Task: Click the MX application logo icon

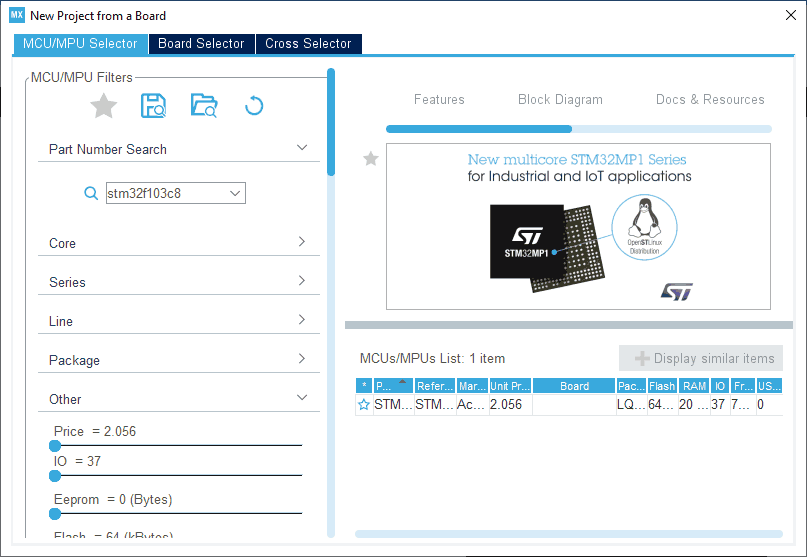Action: click(x=17, y=15)
